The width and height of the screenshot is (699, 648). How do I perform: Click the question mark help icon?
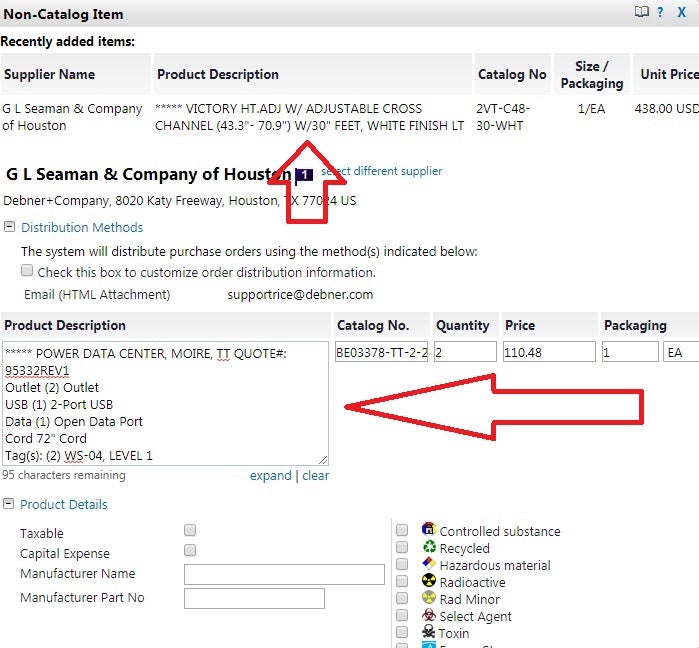(660, 12)
